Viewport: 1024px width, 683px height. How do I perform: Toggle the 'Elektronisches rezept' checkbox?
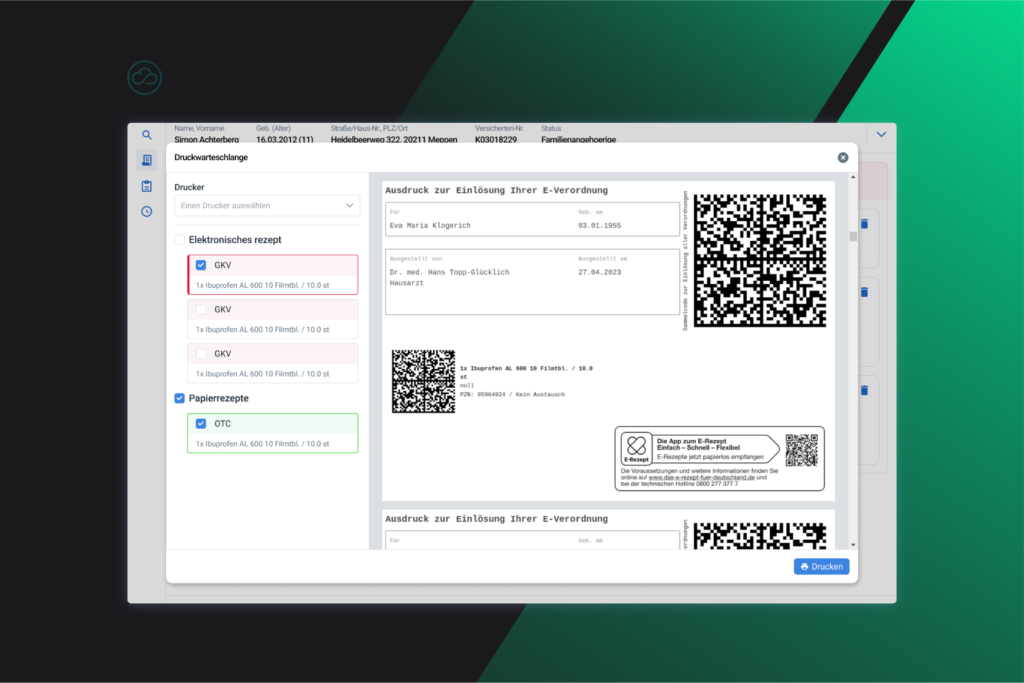pos(180,240)
